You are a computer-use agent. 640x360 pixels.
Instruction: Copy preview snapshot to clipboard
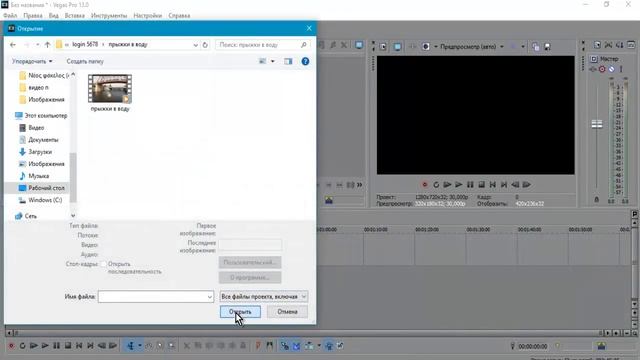(x=536, y=47)
